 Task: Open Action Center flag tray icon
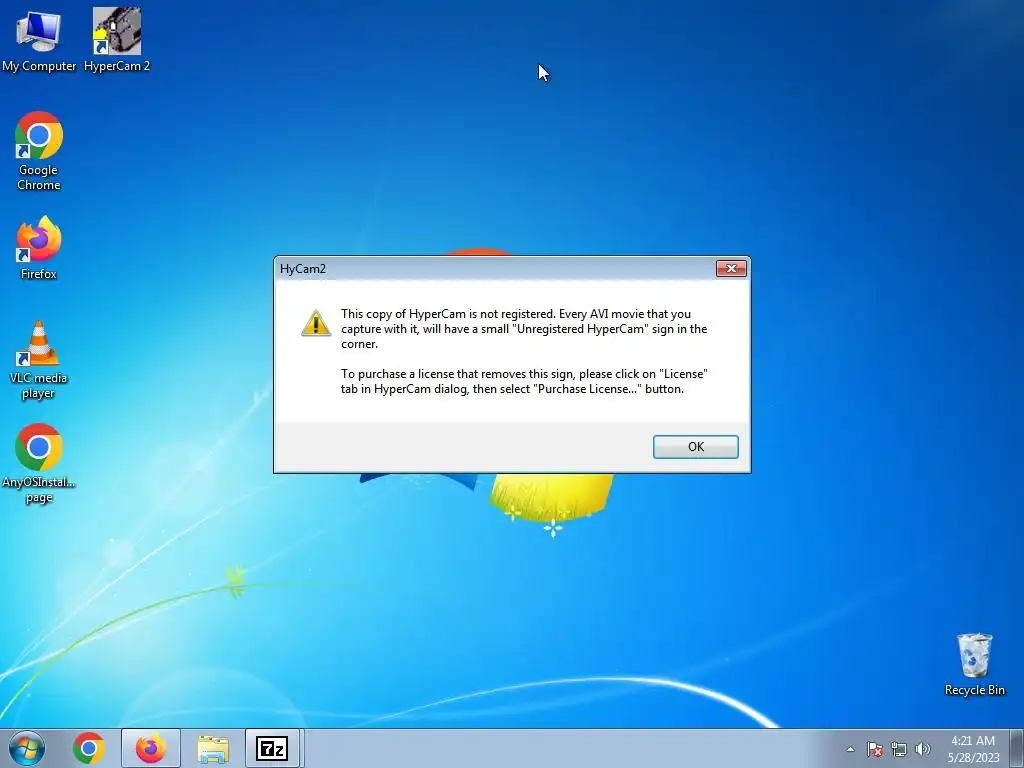point(875,749)
